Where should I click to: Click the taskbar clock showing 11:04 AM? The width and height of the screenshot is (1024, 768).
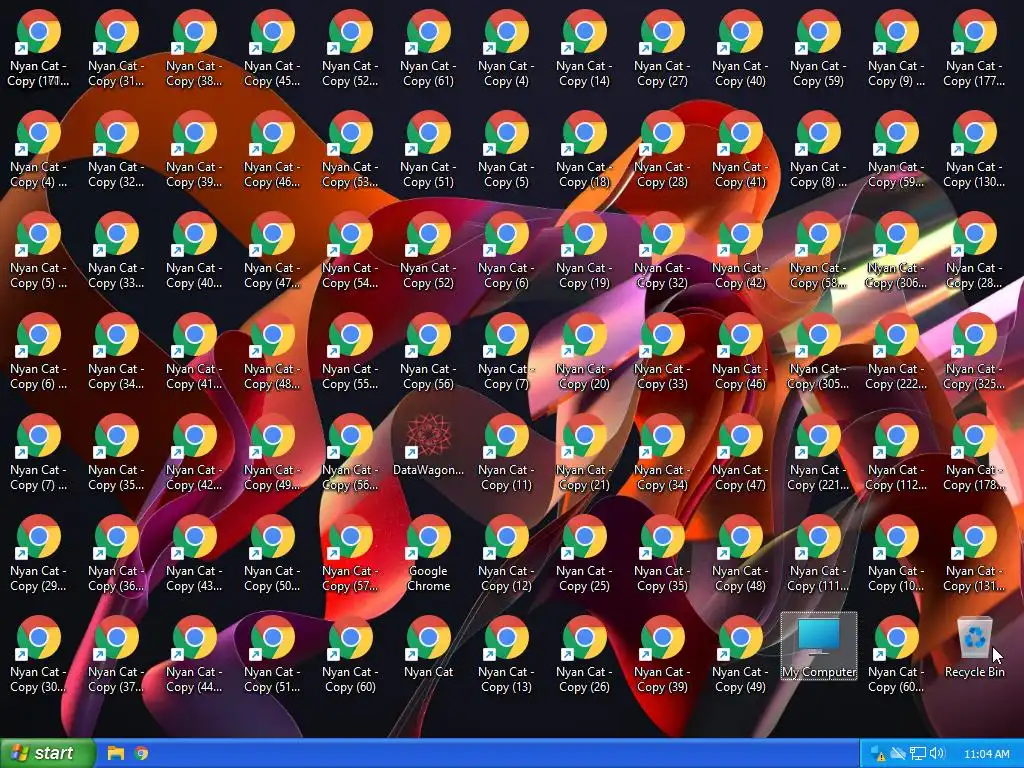pyautogui.click(x=986, y=754)
